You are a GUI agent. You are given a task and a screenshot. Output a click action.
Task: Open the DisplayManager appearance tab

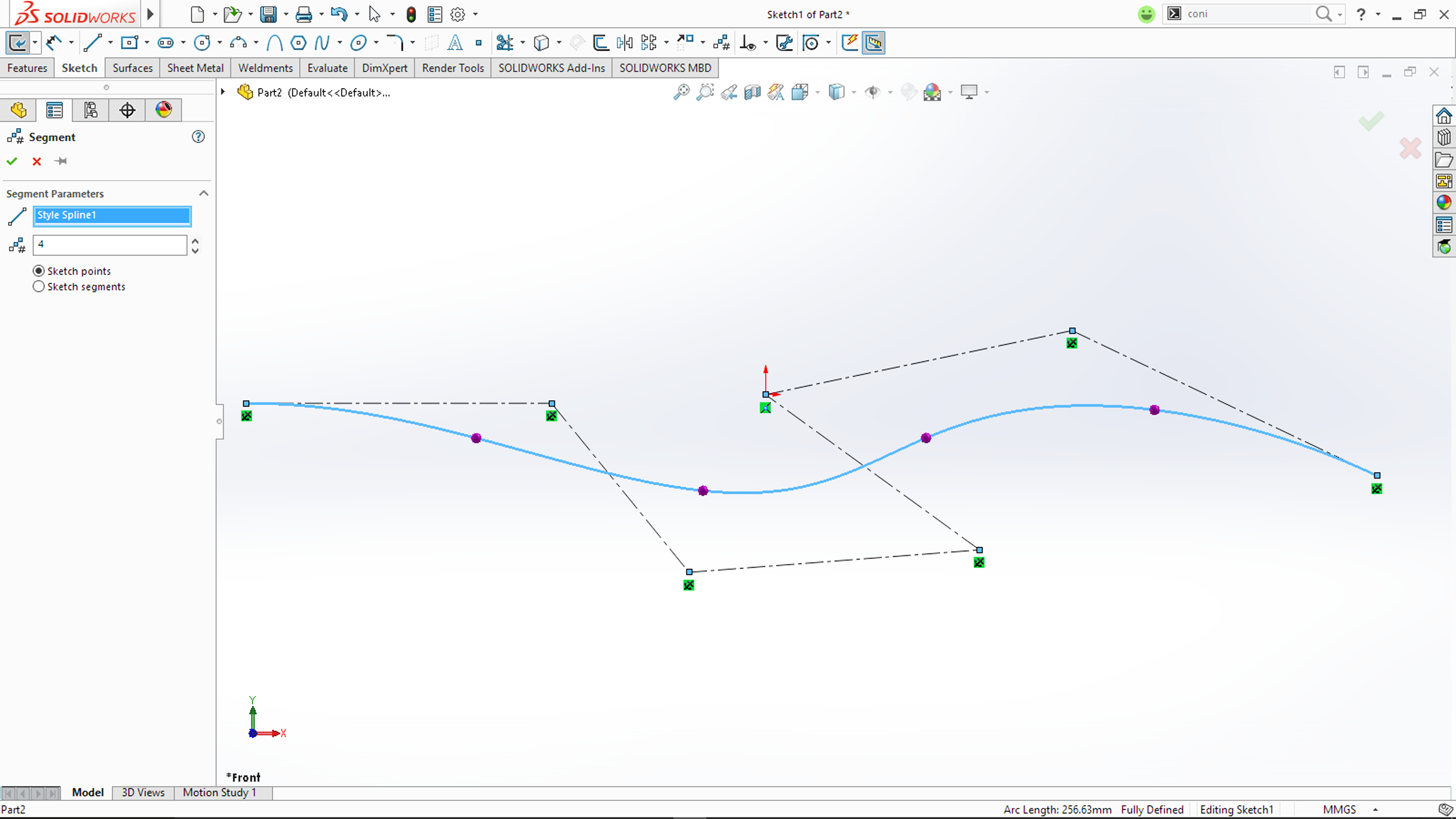(x=163, y=110)
